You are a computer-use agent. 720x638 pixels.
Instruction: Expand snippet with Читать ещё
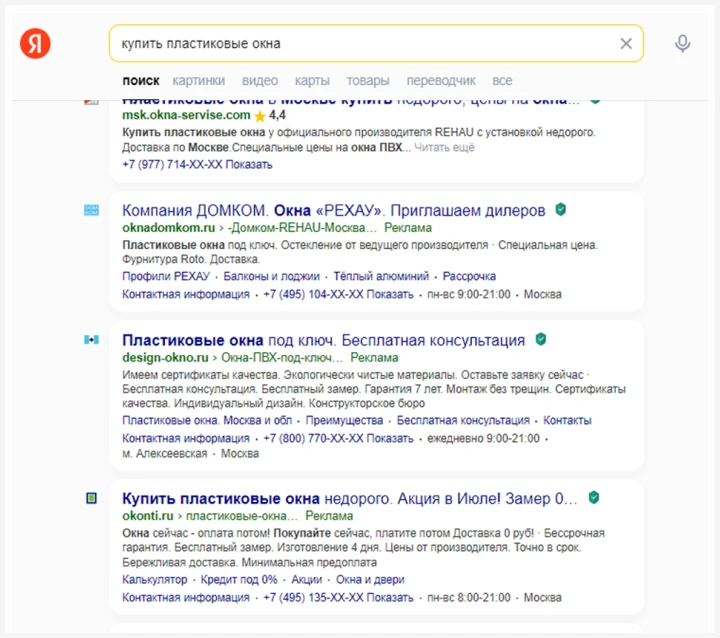click(444, 147)
